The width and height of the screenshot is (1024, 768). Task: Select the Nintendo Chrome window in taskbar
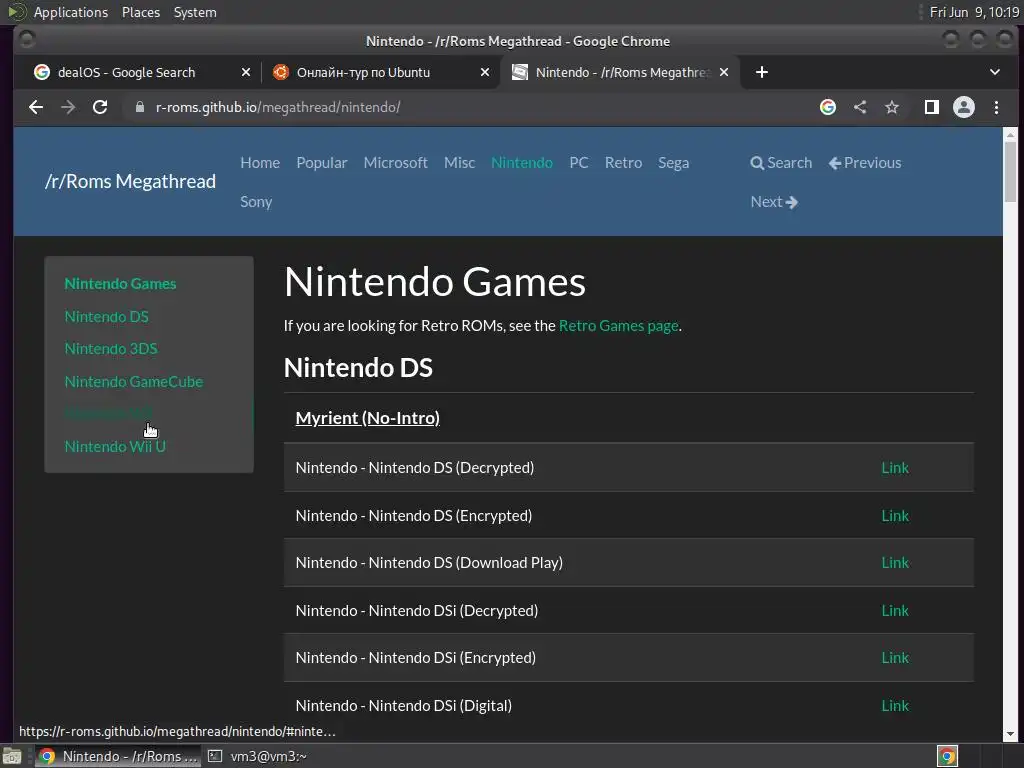(x=118, y=756)
